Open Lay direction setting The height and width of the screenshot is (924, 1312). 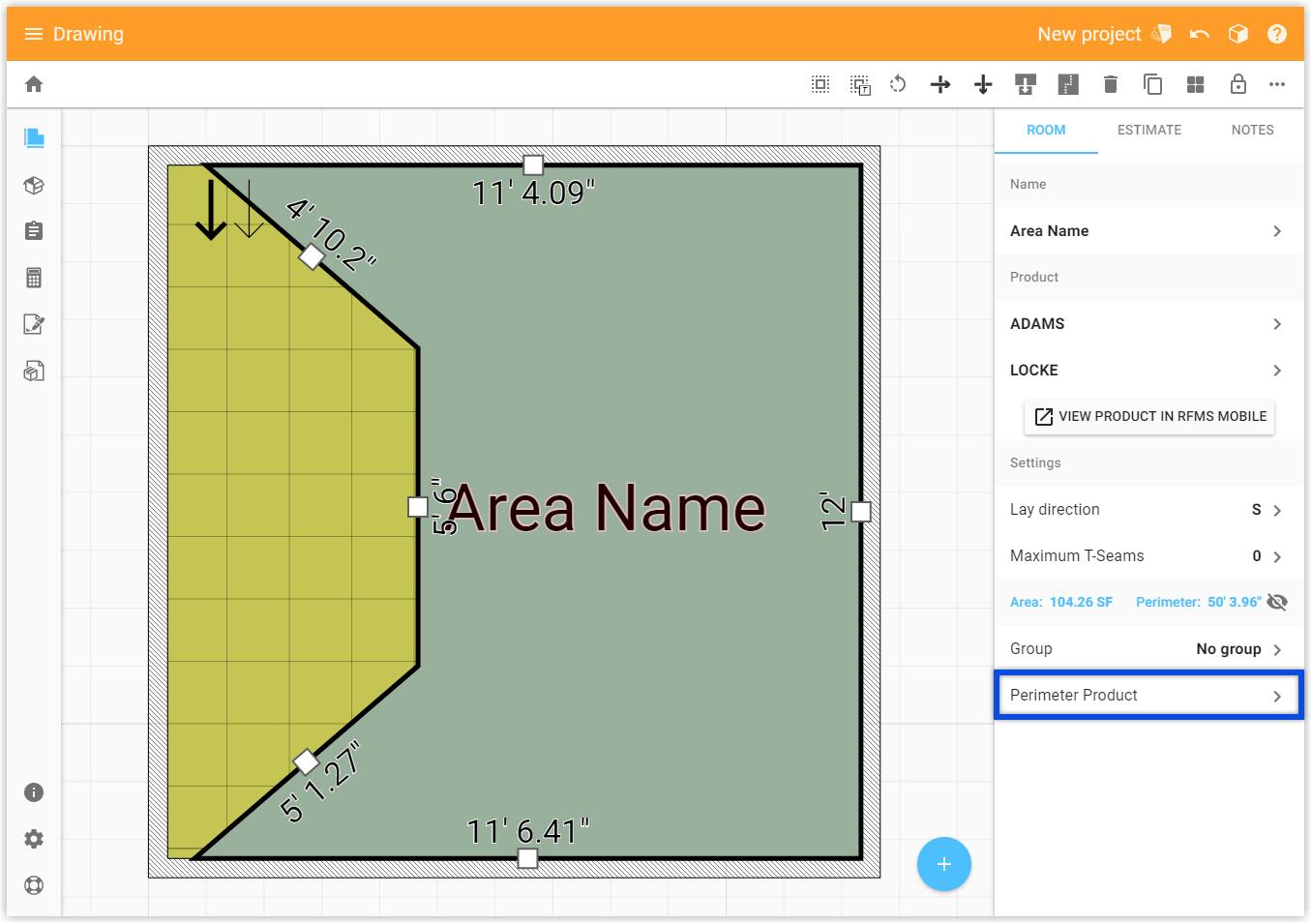pos(1149,510)
